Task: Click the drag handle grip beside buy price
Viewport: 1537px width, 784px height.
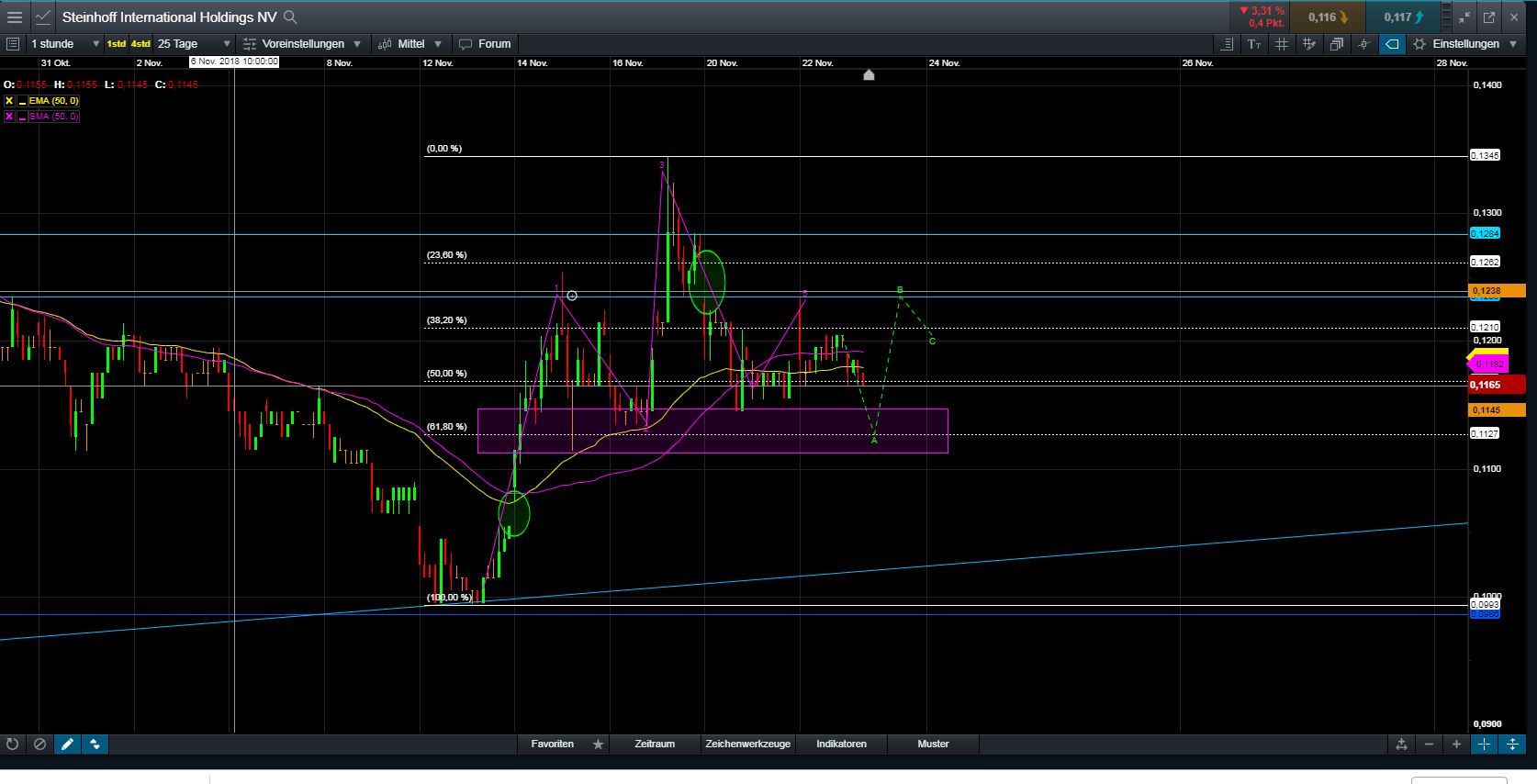Action: point(1444,17)
